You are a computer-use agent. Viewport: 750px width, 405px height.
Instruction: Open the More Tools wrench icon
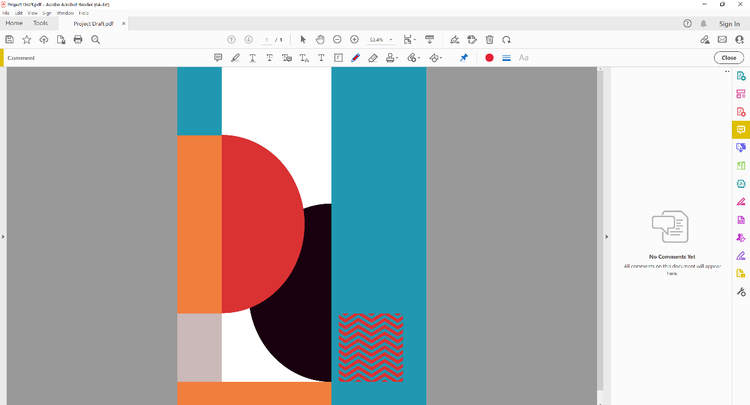coord(741,292)
